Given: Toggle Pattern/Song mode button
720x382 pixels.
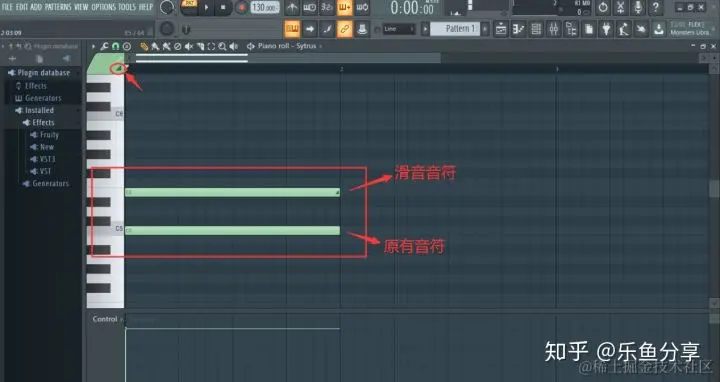Looking at the screenshot, I should (x=189, y=7).
